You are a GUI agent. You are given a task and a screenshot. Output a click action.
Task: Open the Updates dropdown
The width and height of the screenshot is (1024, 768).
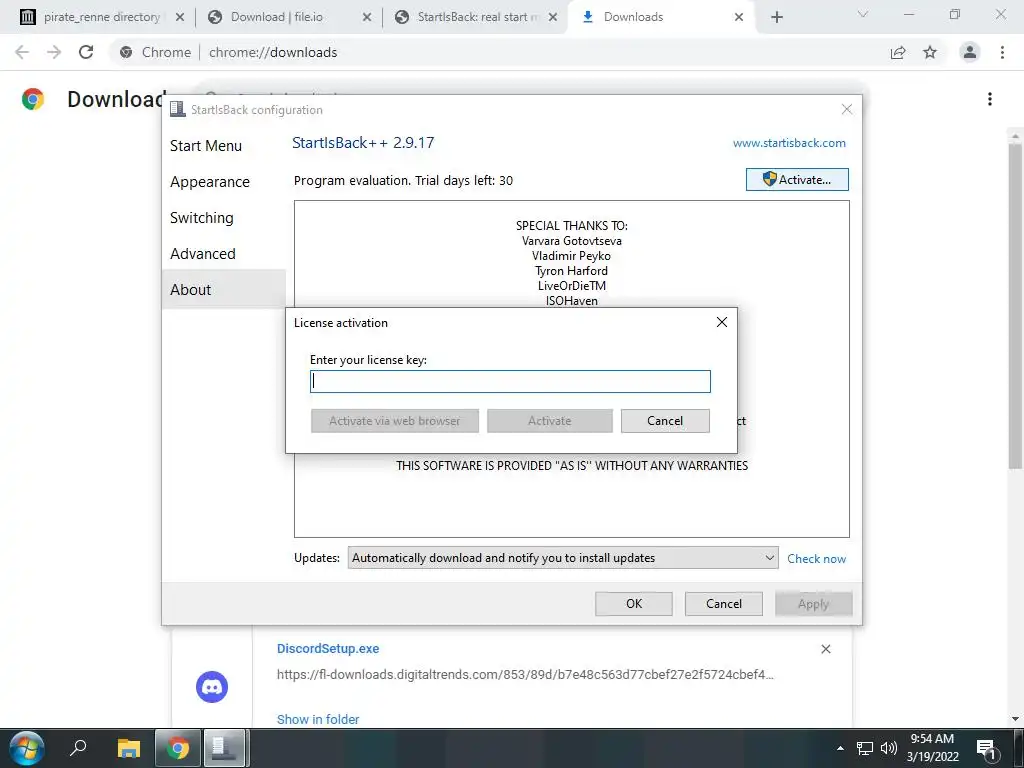click(x=563, y=558)
